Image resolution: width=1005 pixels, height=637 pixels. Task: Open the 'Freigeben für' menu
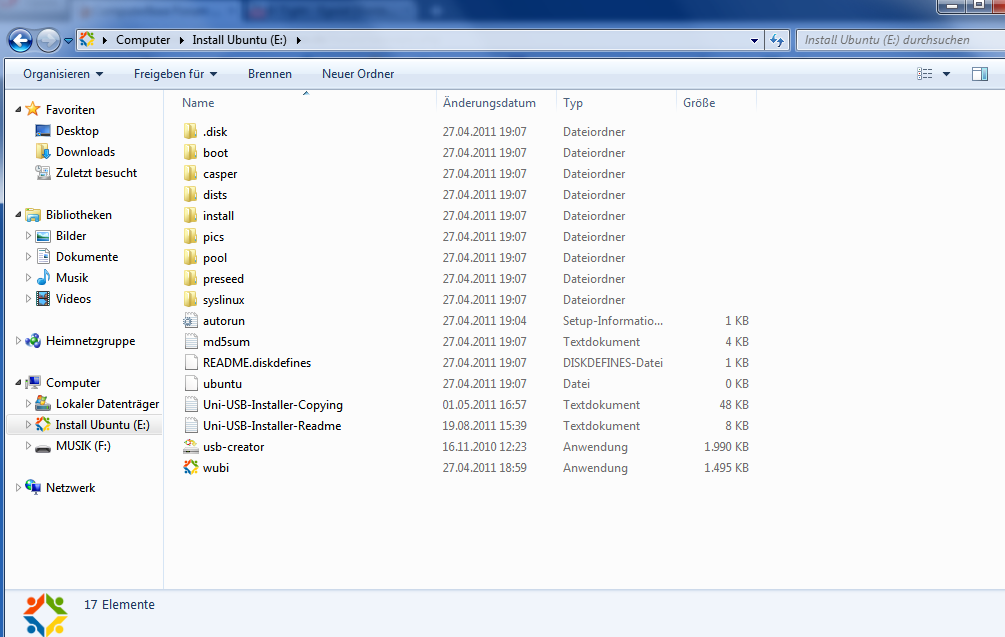click(x=175, y=74)
